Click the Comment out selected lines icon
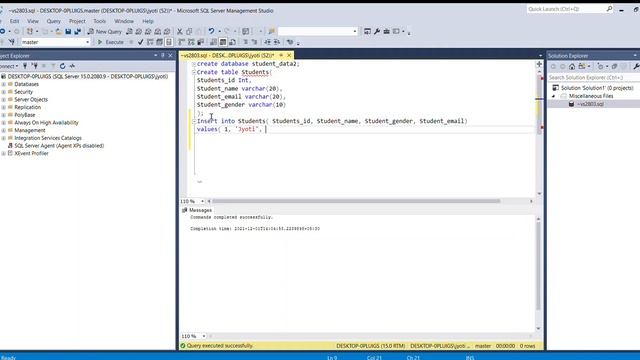Image resolution: width=640 pixels, height=360 pixels. click(245, 42)
